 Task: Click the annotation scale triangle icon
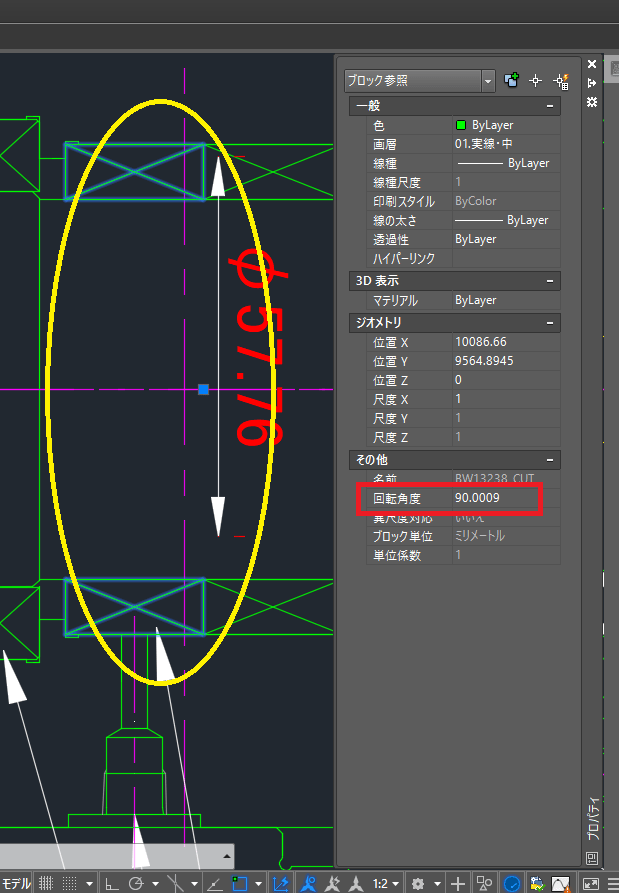356,883
